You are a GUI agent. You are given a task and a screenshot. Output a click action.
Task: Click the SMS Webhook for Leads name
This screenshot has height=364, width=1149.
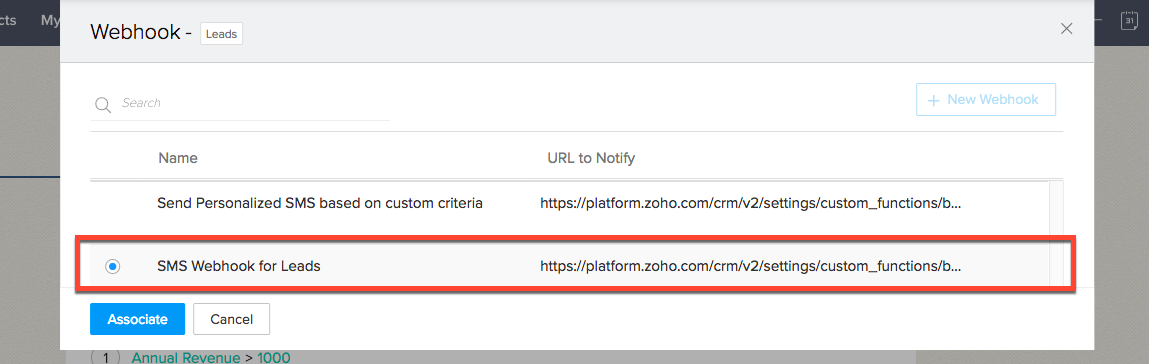(x=239, y=267)
